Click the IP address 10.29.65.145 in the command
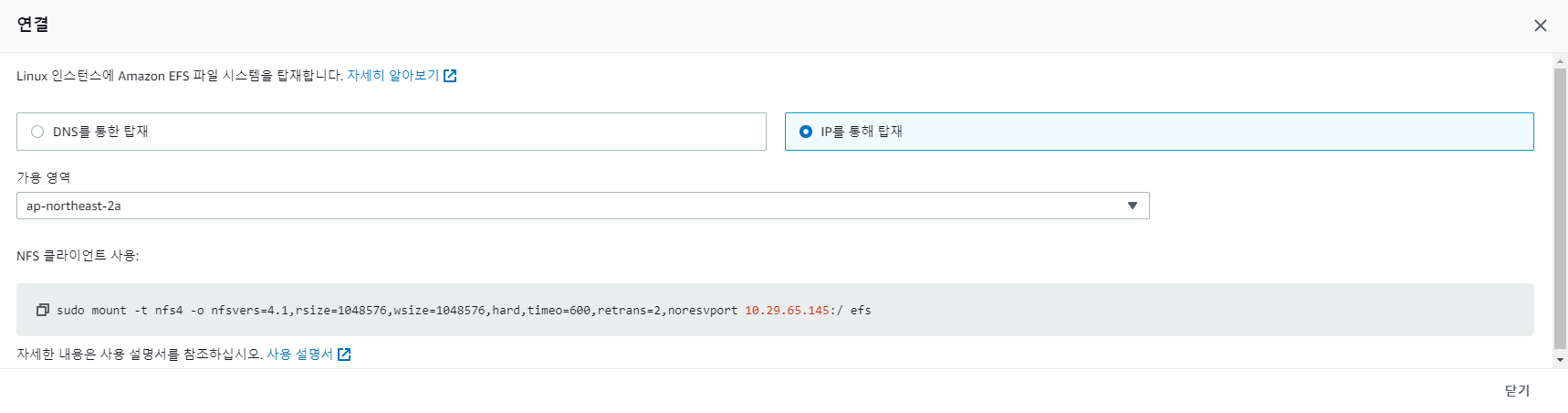The height and width of the screenshot is (413, 1568). [787, 311]
